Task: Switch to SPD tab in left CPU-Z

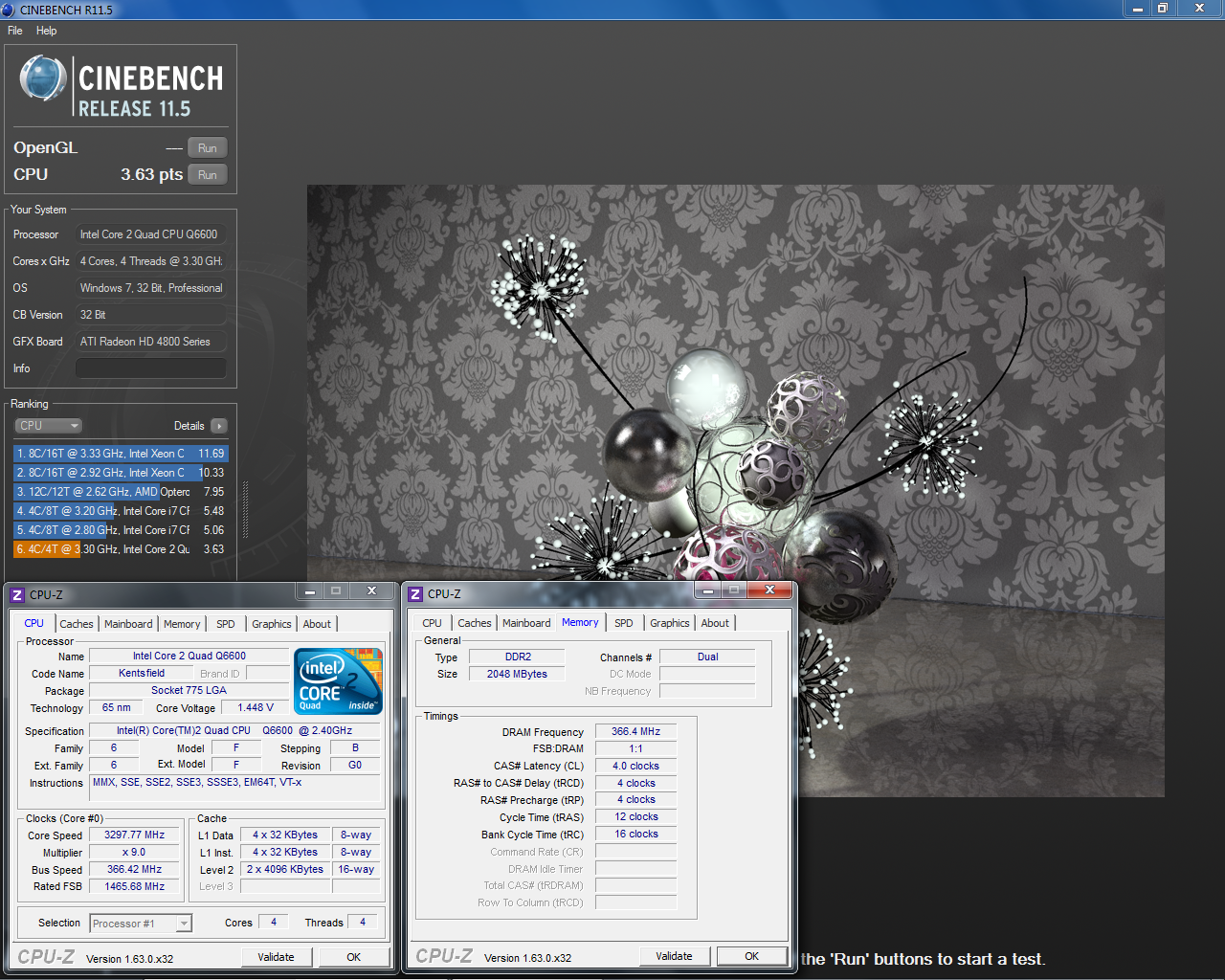Action: (226, 624)
